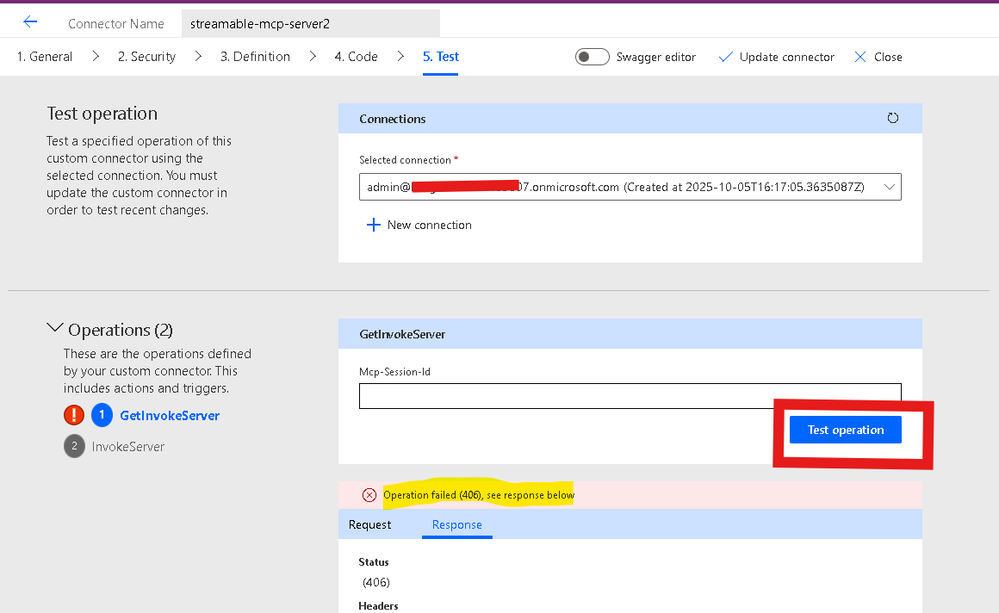The image size is (999, 613).
Task: Click the Operation failed (406) message
Action: point(478,495)
